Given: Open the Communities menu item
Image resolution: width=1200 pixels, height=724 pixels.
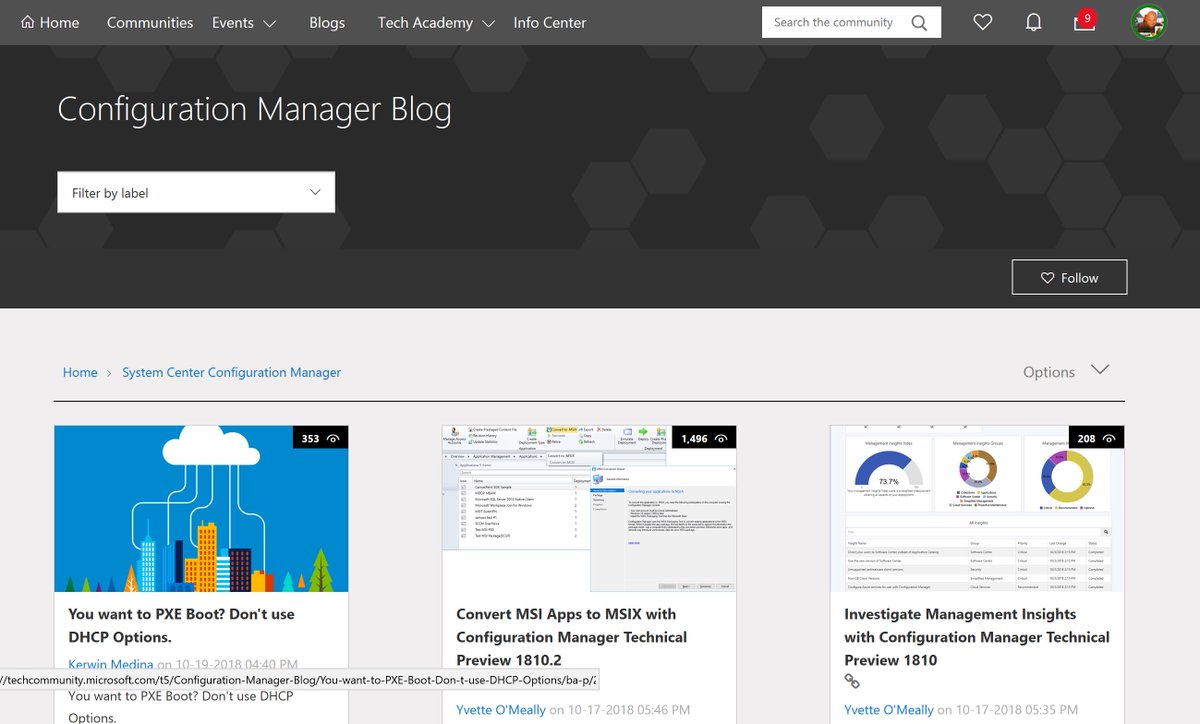Looking at the screenshot, I should click(x=150, y=22).
